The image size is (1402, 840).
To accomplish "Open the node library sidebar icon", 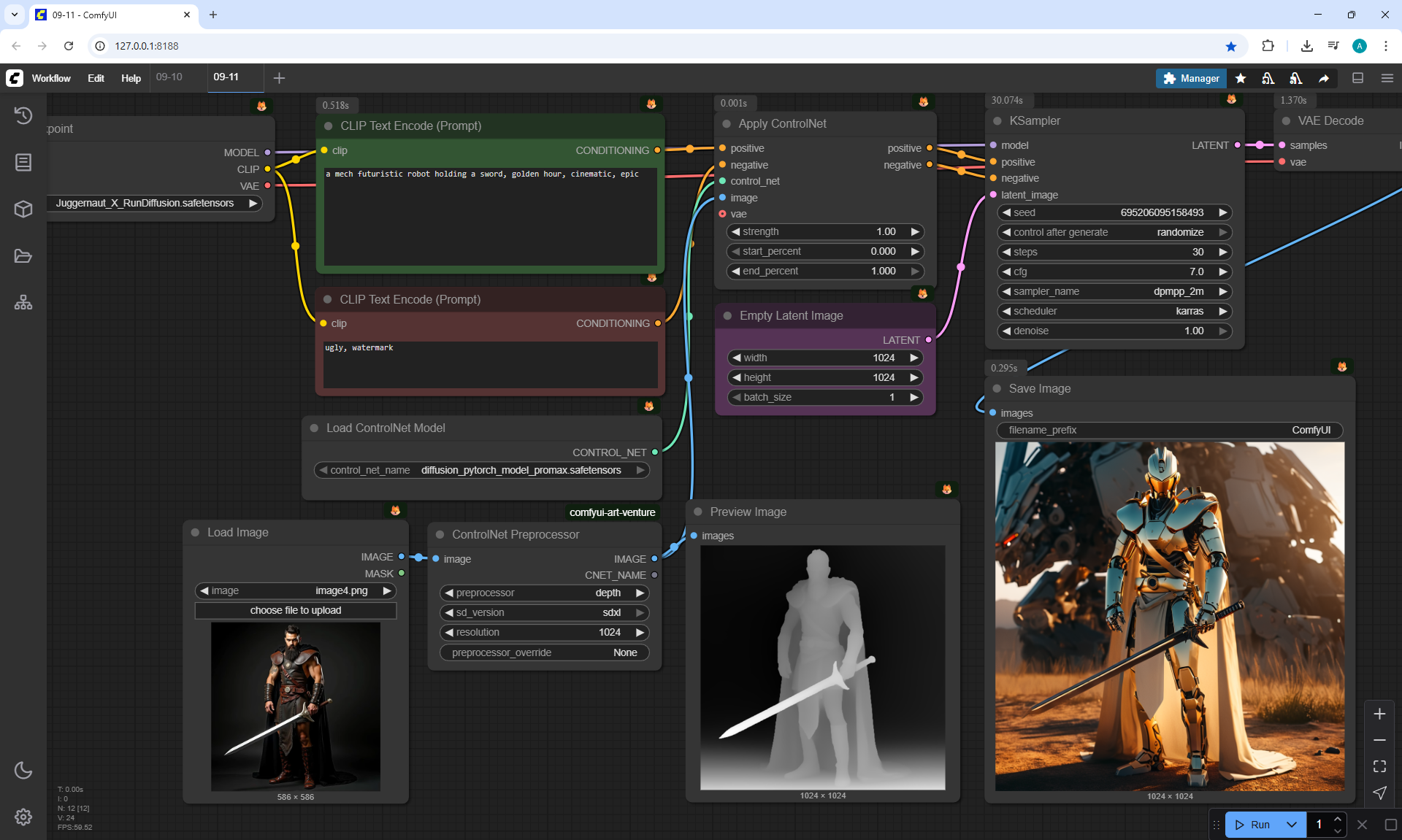I will click(23, 162).
